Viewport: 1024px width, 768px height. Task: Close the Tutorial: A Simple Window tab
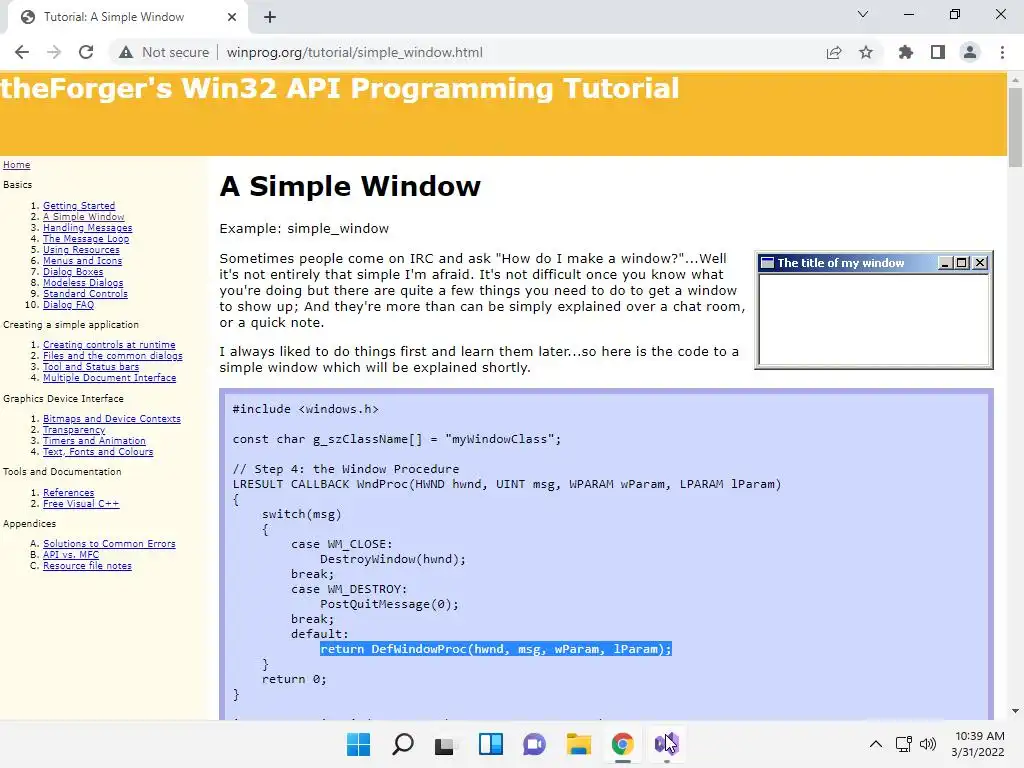click(232, 17)
